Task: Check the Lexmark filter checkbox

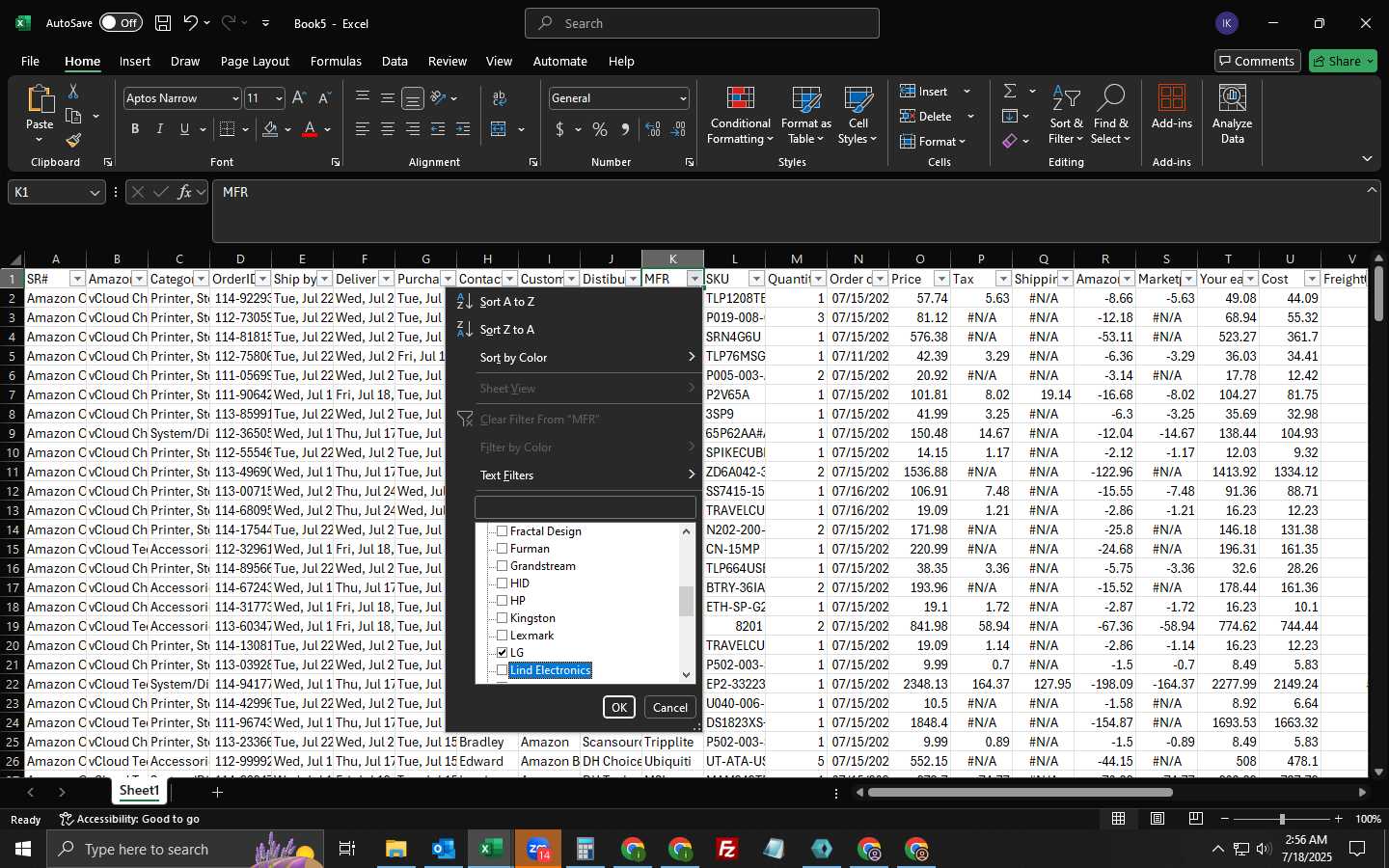Action: [502, 636]
